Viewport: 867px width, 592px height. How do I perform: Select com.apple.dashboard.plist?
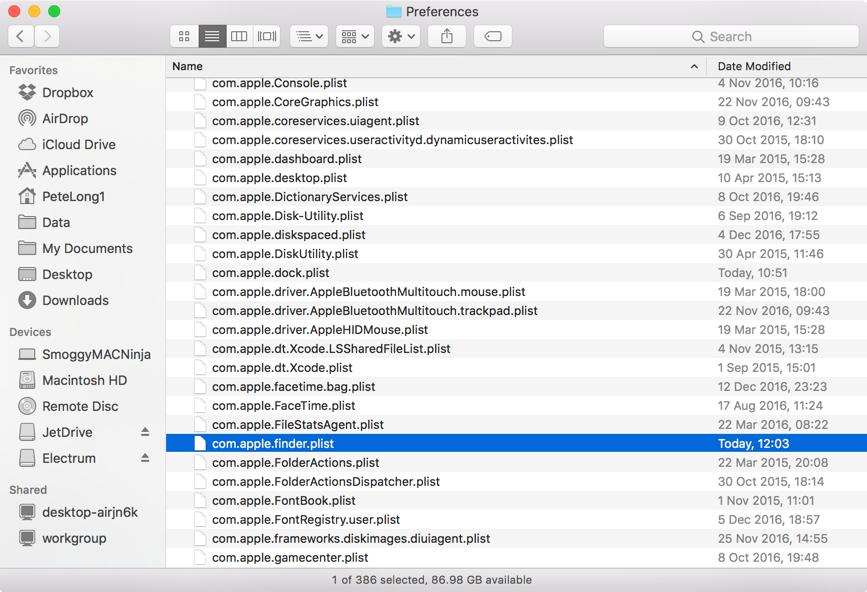(516, 159)
